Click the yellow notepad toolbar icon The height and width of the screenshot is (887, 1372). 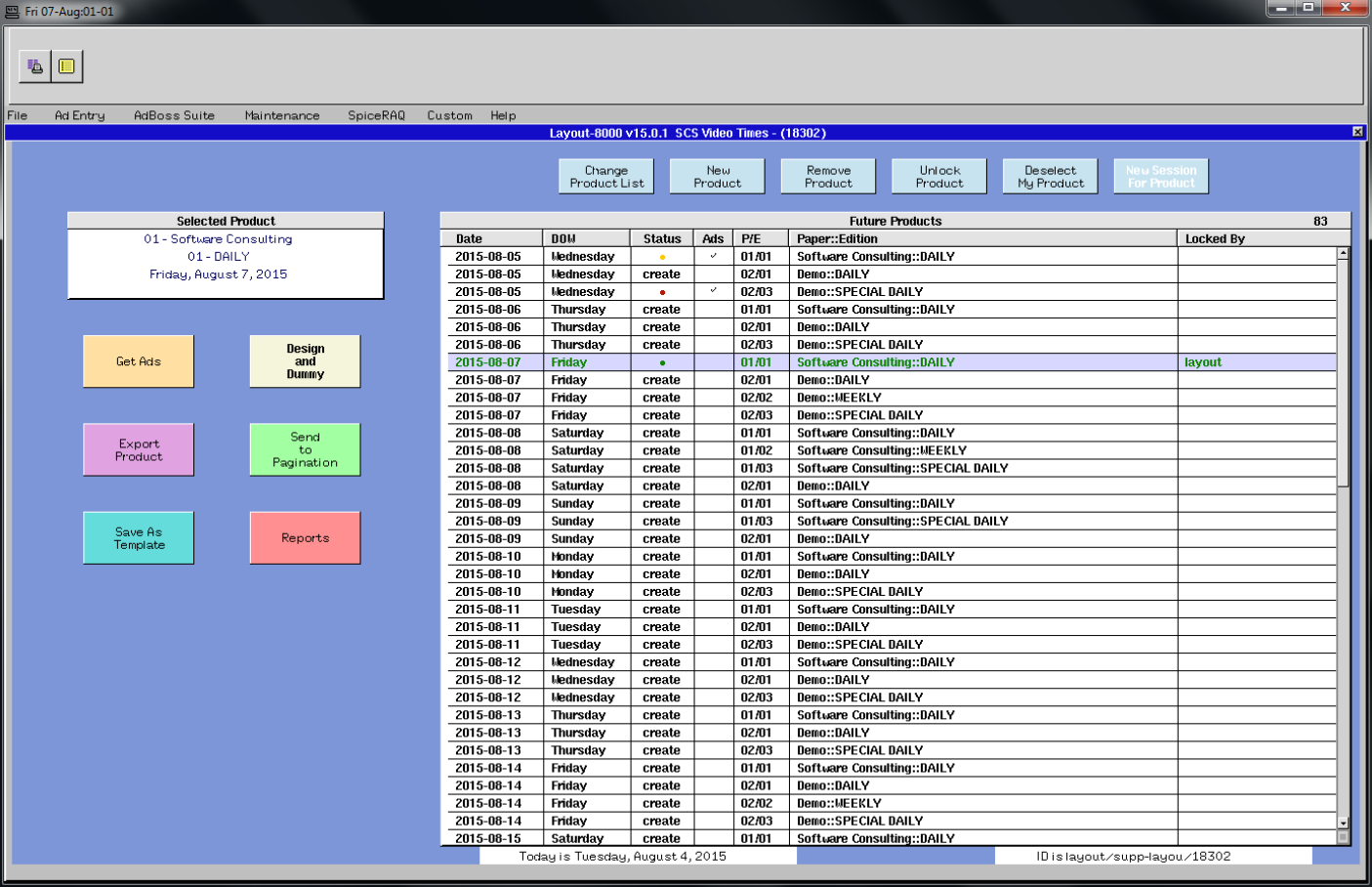pyautogui.click(x=66, y=66)
